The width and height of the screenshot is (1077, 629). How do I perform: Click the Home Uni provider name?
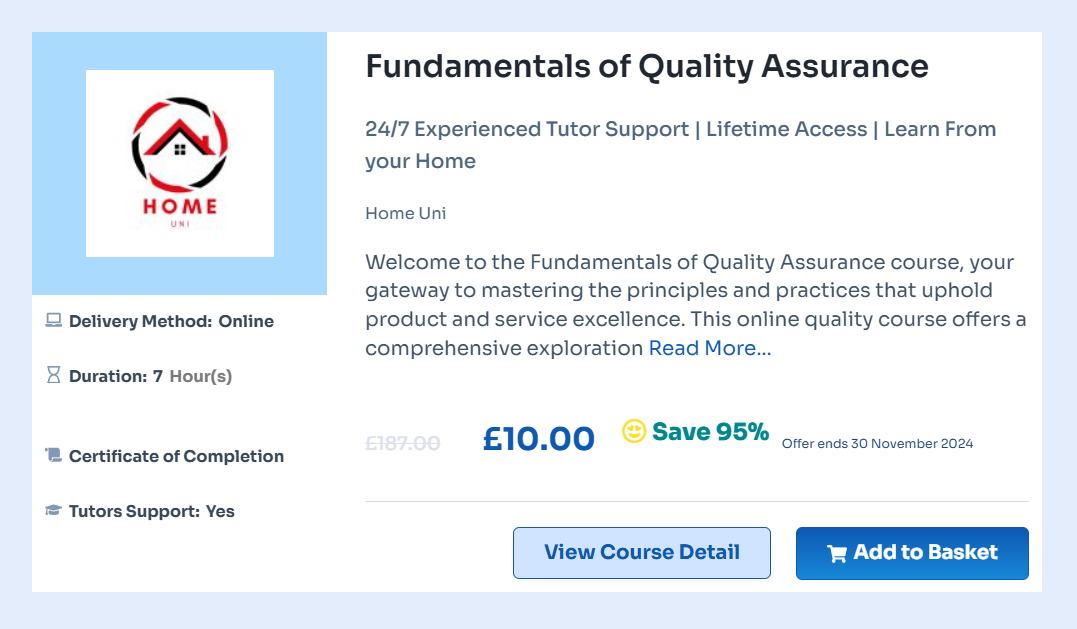tap(406, 213)
